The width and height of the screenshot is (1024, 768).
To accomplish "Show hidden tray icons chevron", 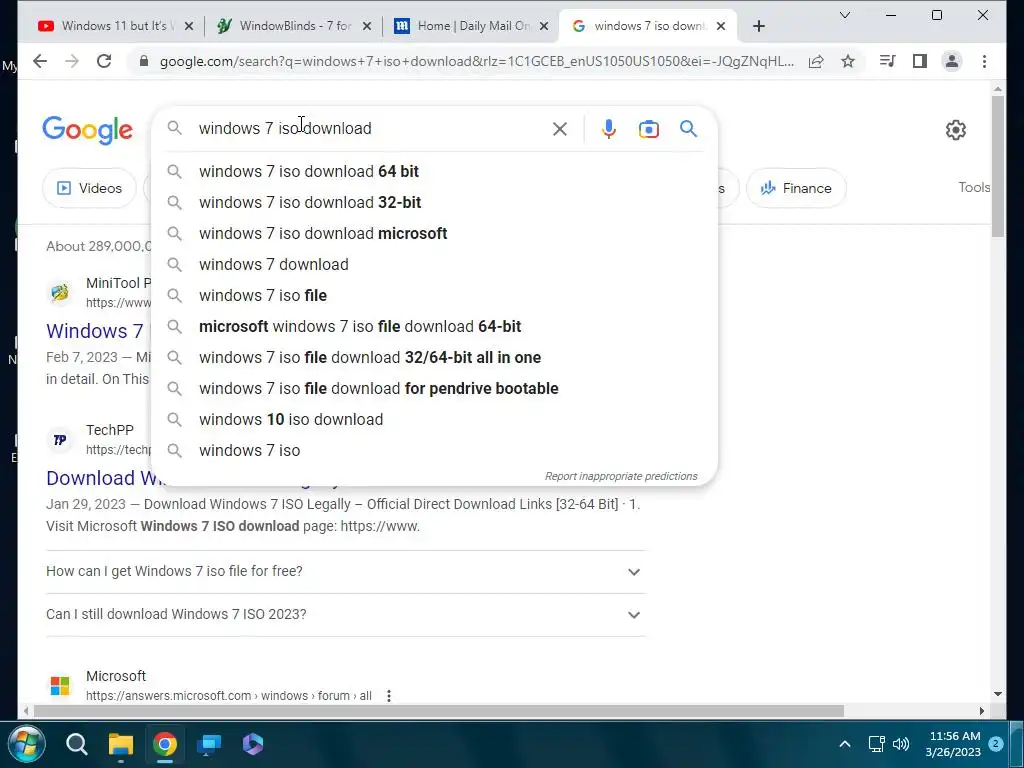I will pyautogui.click(x=844, y=744).
